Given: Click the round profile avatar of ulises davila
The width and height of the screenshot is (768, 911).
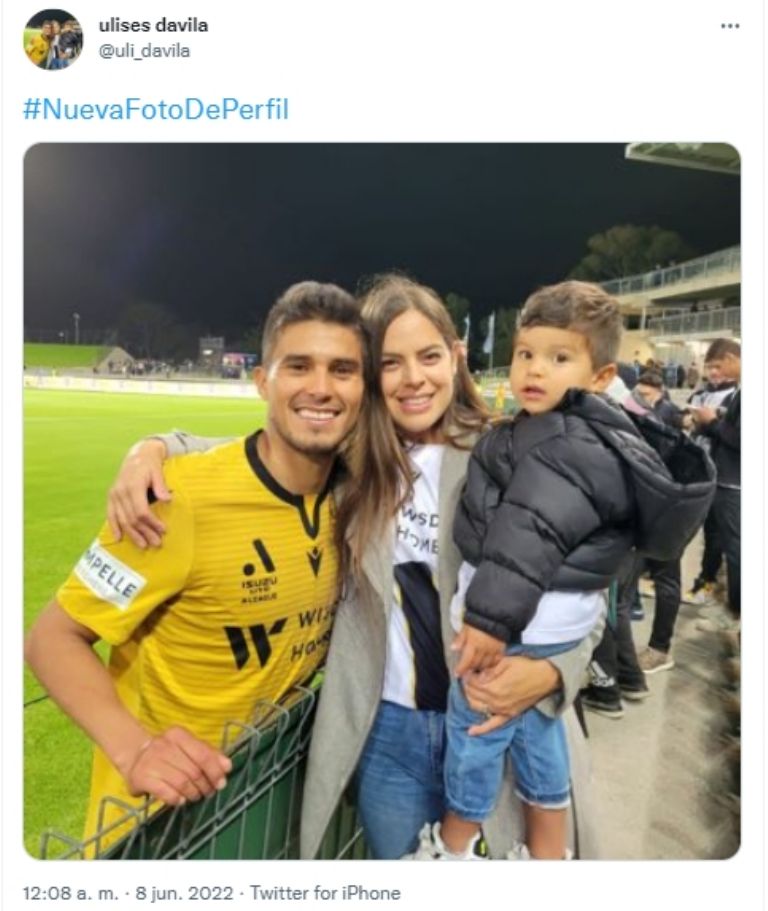Looking at the screenshot, I should (53, 40).
